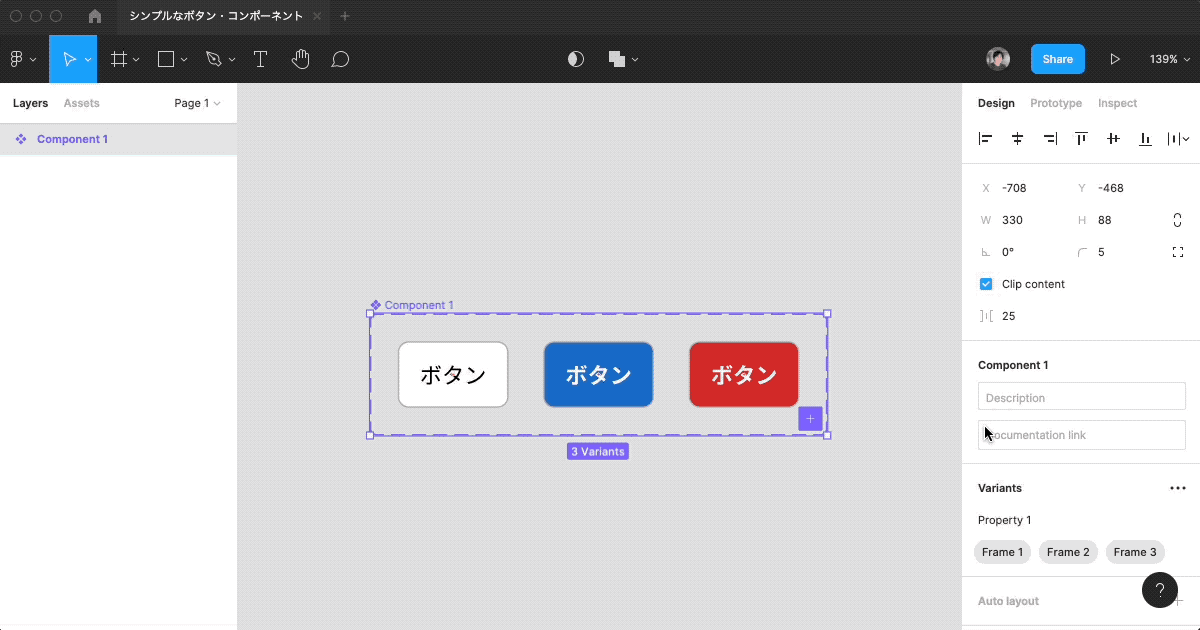Click the Frame 3 variant chip
Screen dimensions: 1200x630
pos(1135,552)
